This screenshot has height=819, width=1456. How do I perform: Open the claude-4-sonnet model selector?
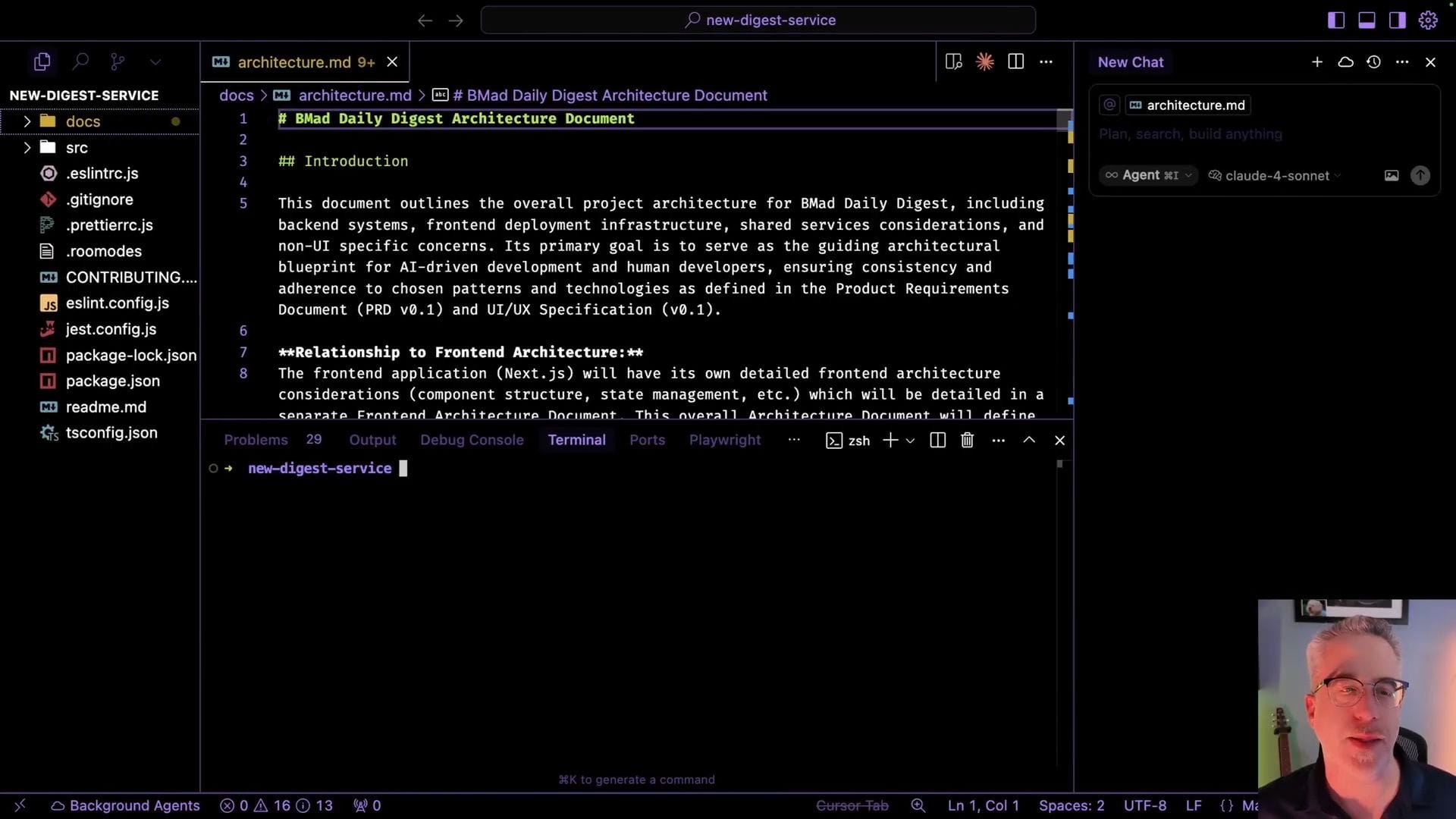pos(1276,175)
